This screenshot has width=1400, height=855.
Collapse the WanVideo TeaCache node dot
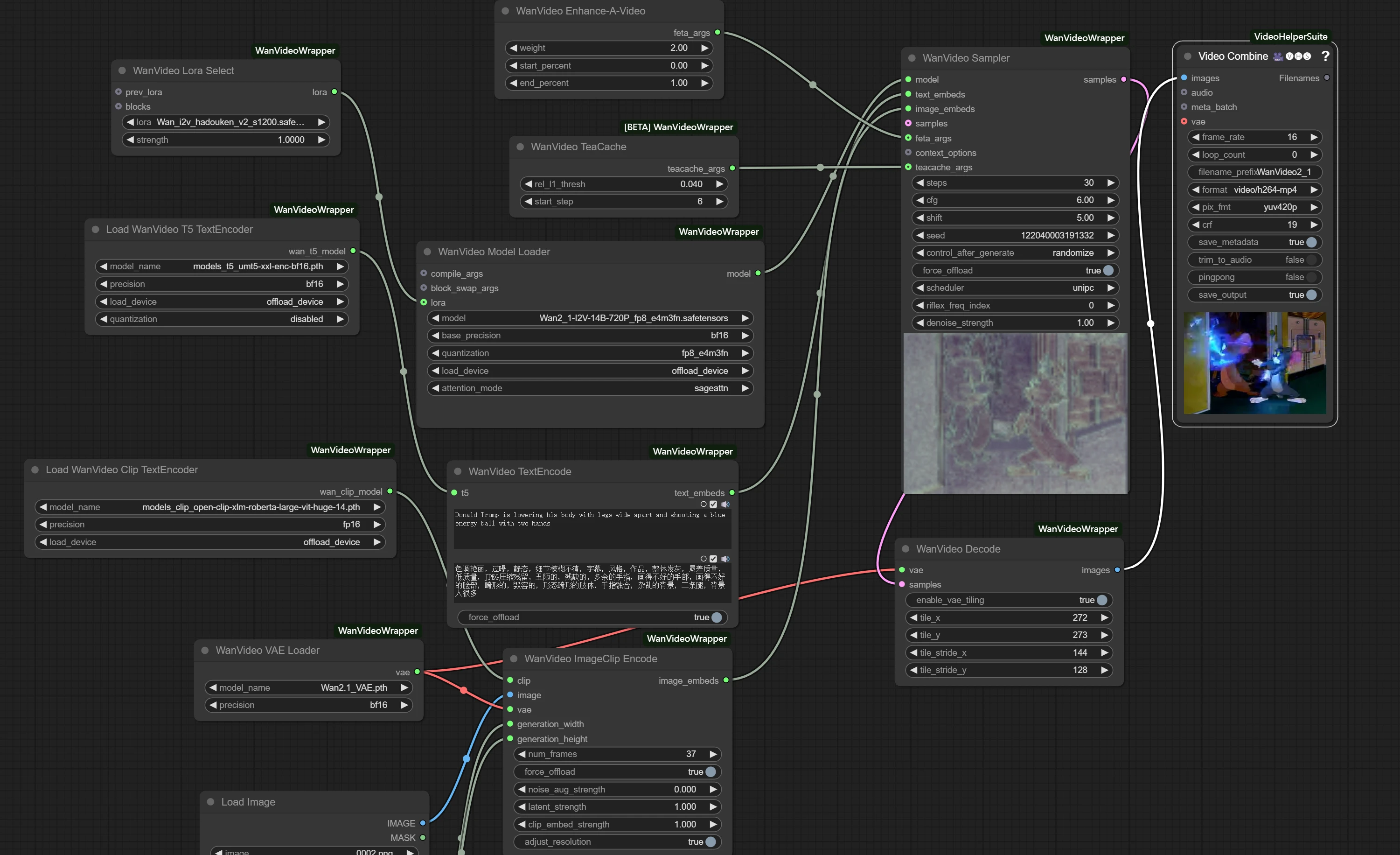(520, 147)
